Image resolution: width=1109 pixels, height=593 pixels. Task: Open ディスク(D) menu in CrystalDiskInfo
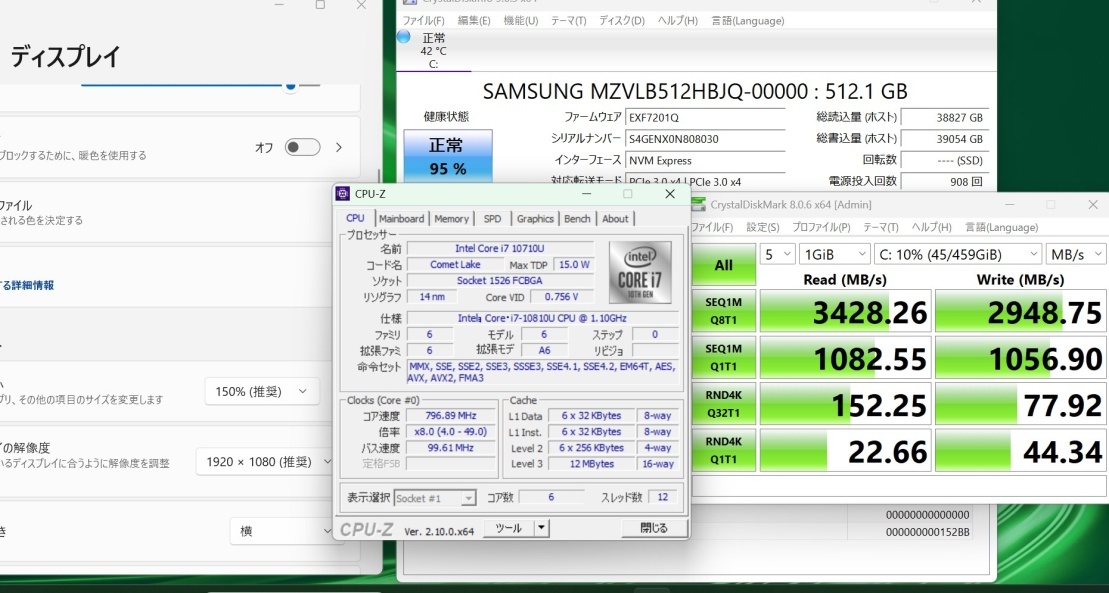tap(622, 21)
